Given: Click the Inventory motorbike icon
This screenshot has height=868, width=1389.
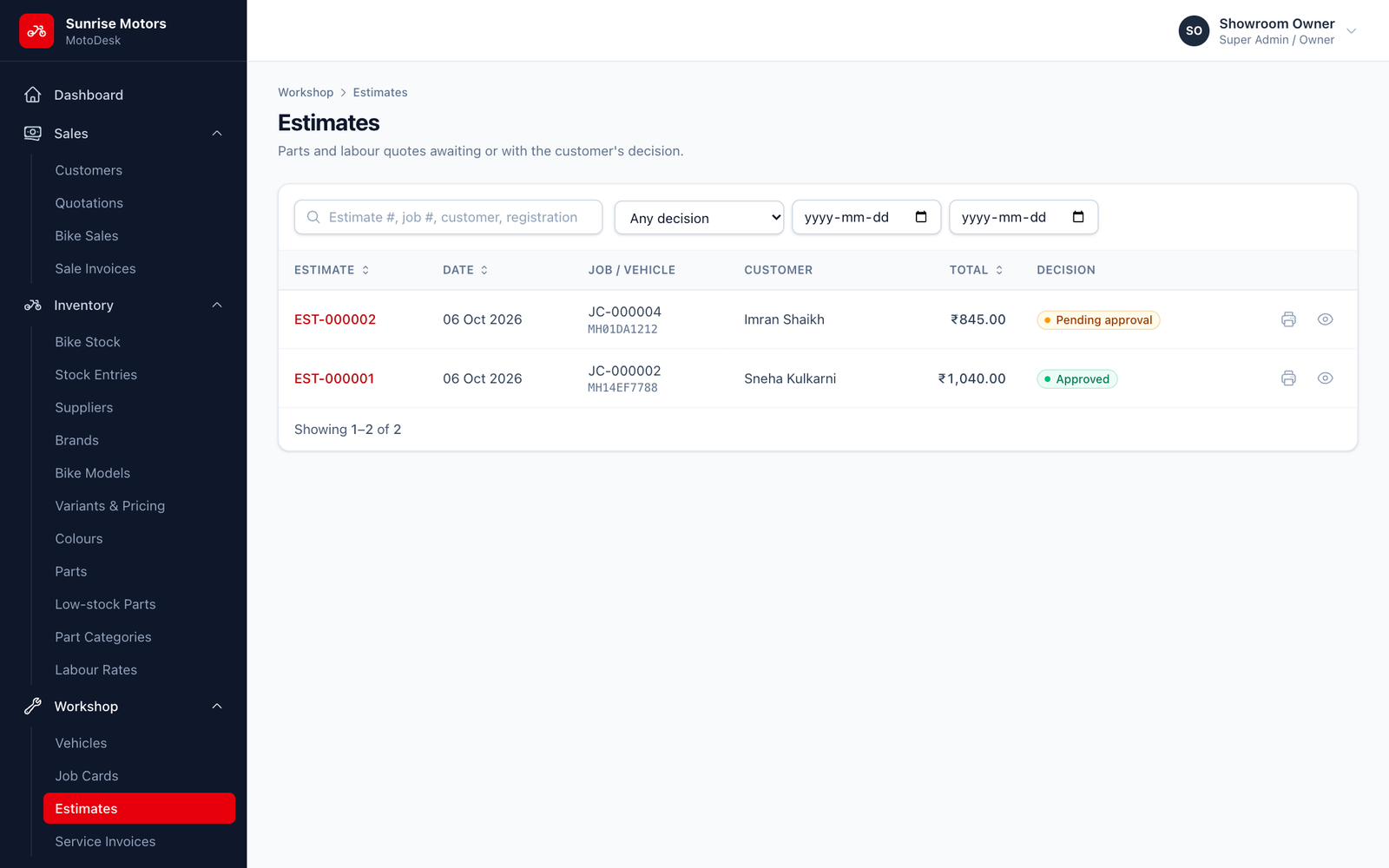Looking at the screenshot, I should point(33,305).
